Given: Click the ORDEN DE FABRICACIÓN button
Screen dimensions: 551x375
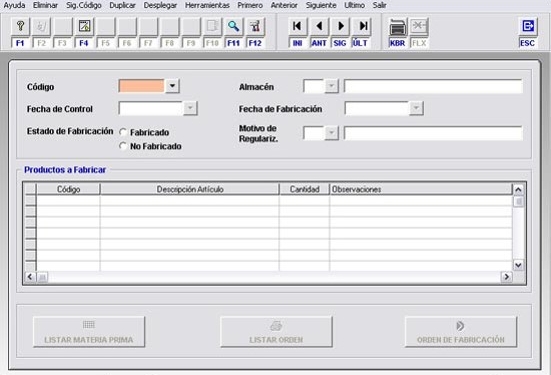Looking at the screenshot, I should tap(461, 332).
